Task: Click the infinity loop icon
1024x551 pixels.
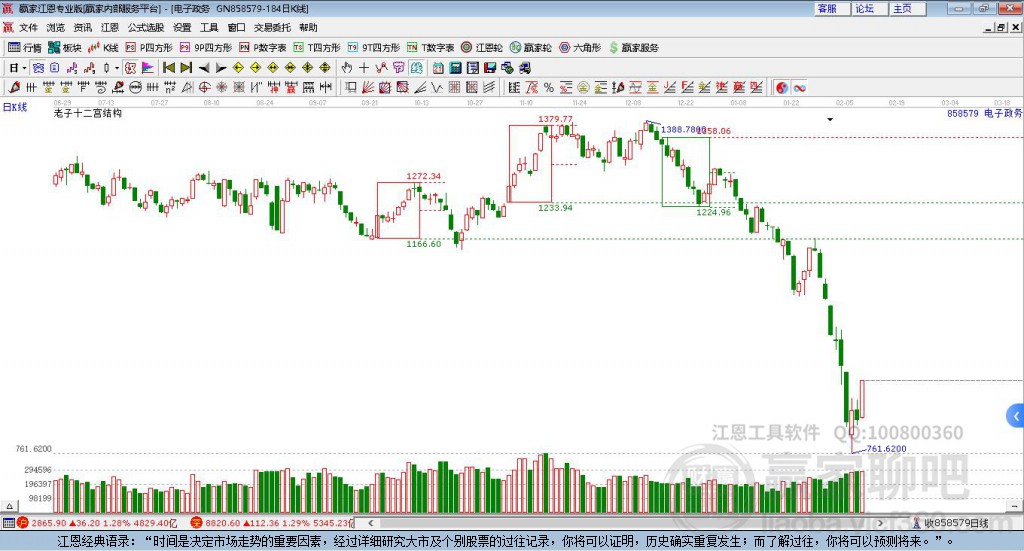Action: [799, 87]
